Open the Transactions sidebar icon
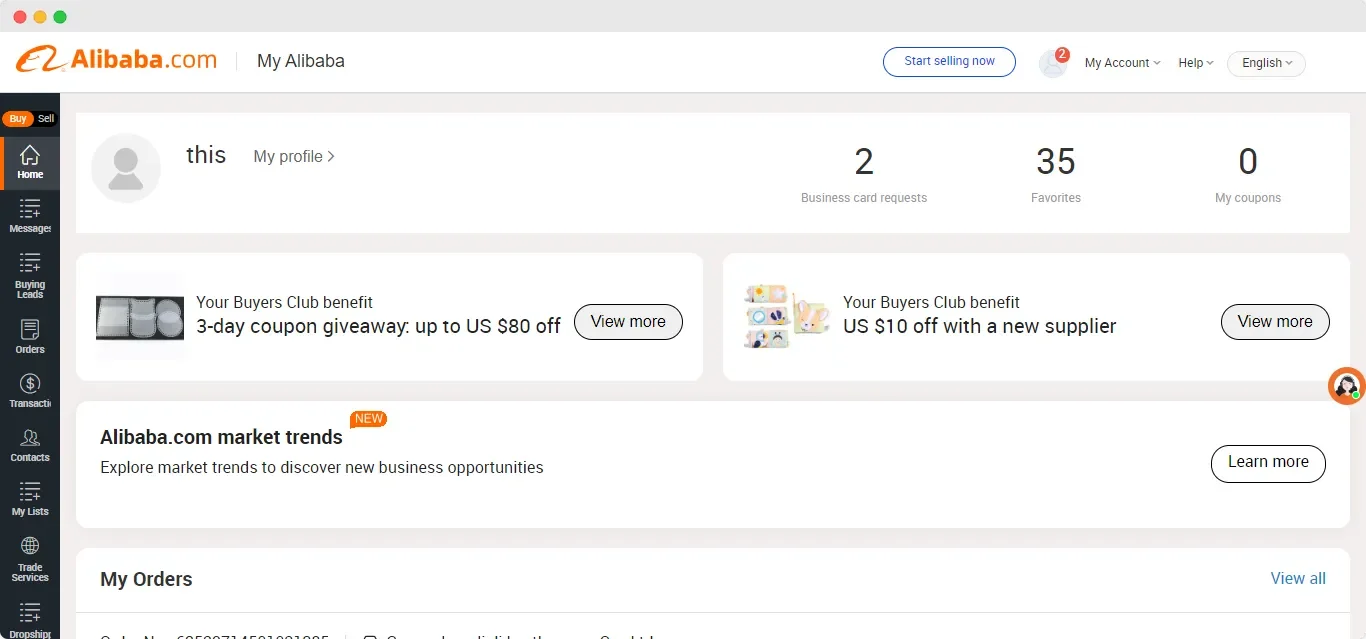Image resolution: width=1366 pixels, height=639 pixels. pyautogui.click(x=30, y=389)
